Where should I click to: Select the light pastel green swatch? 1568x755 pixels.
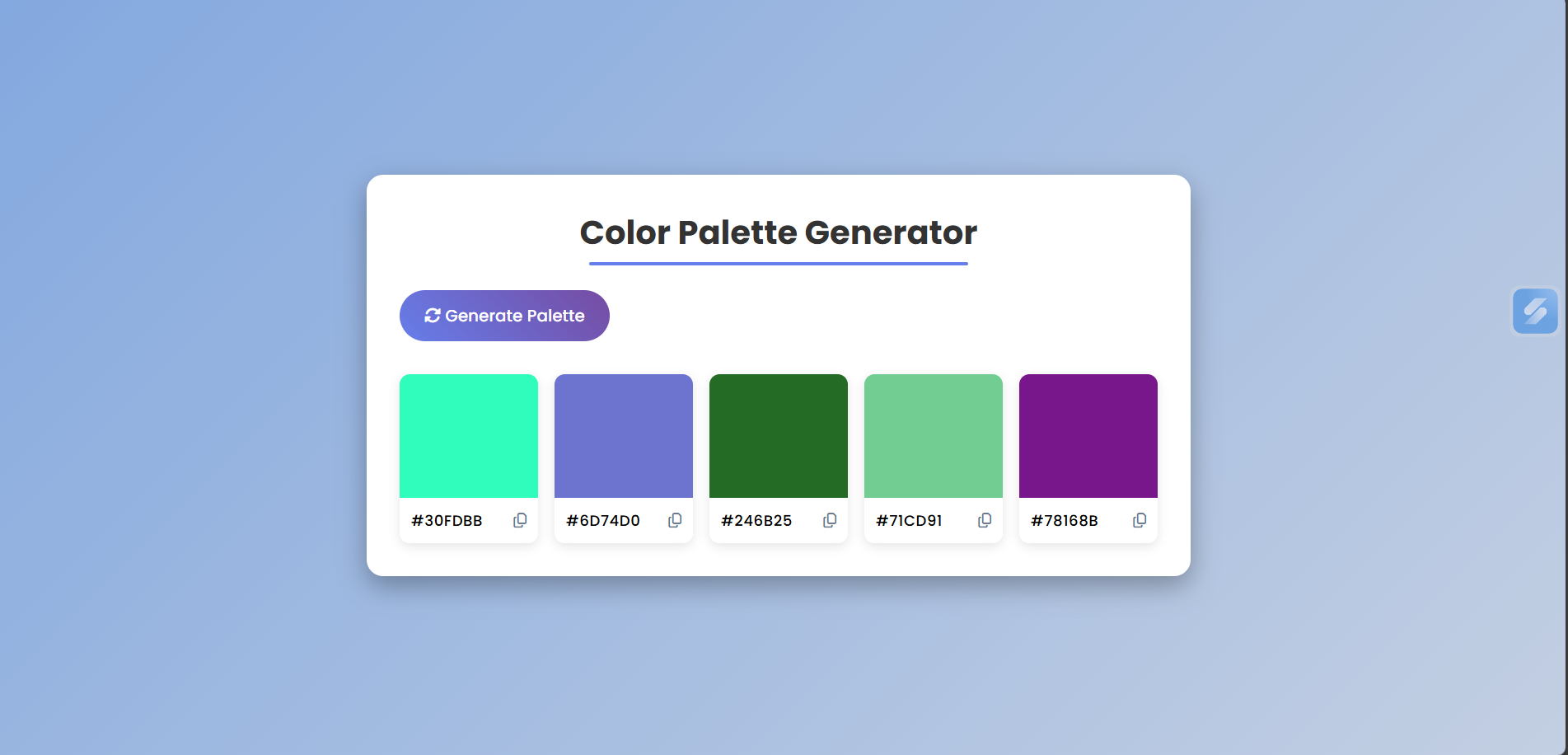(x=934, y=436)
